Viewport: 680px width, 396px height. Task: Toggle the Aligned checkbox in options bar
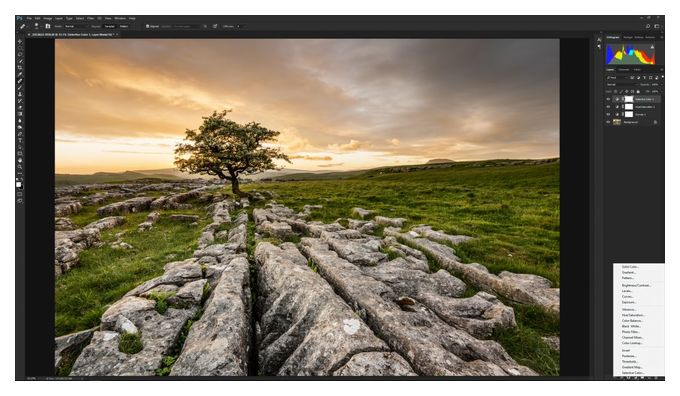coord(147,26)
